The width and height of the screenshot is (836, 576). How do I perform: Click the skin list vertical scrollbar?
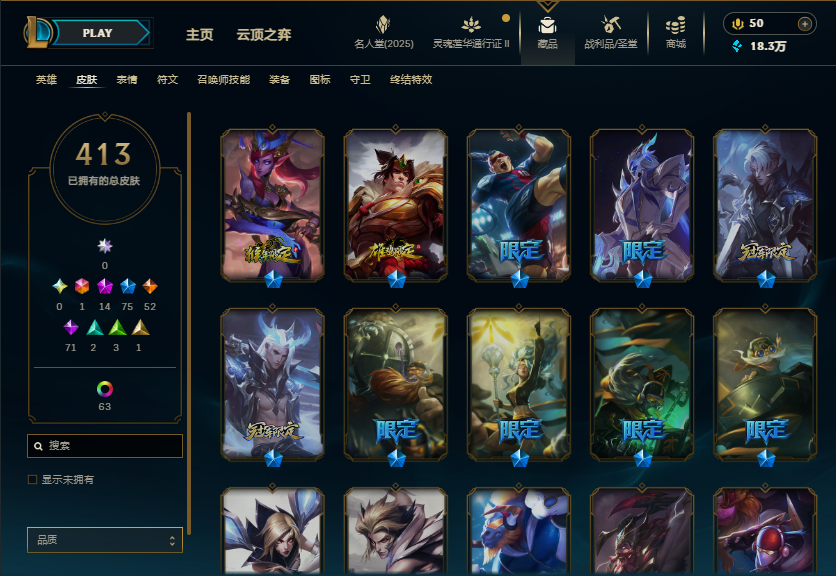tap(189, 323)
